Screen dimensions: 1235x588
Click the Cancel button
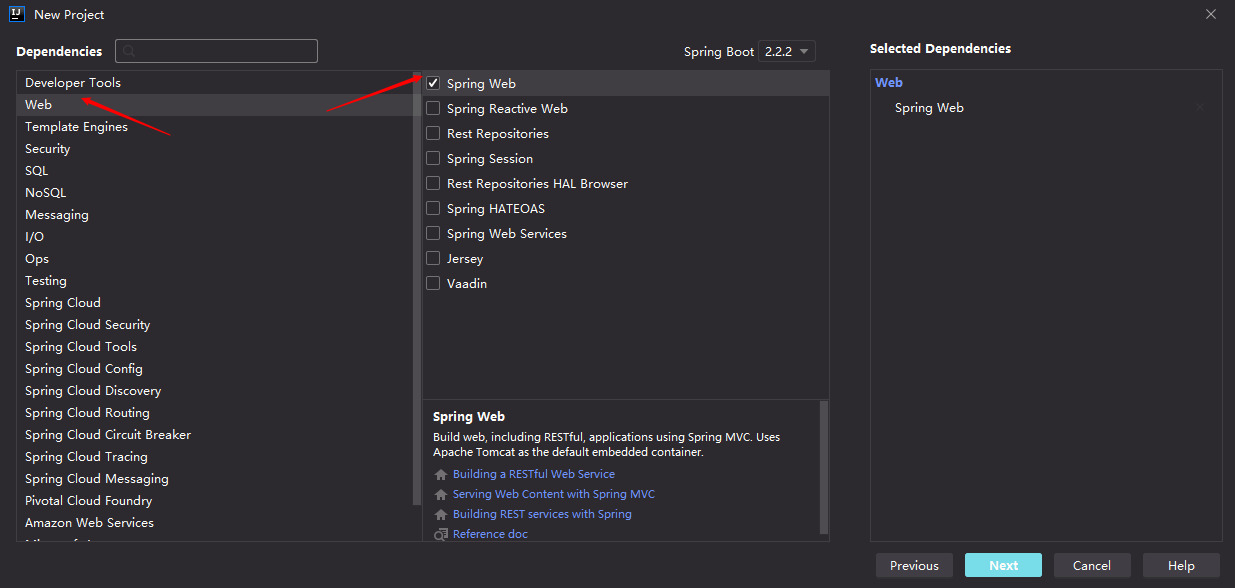pos(1092,565)
